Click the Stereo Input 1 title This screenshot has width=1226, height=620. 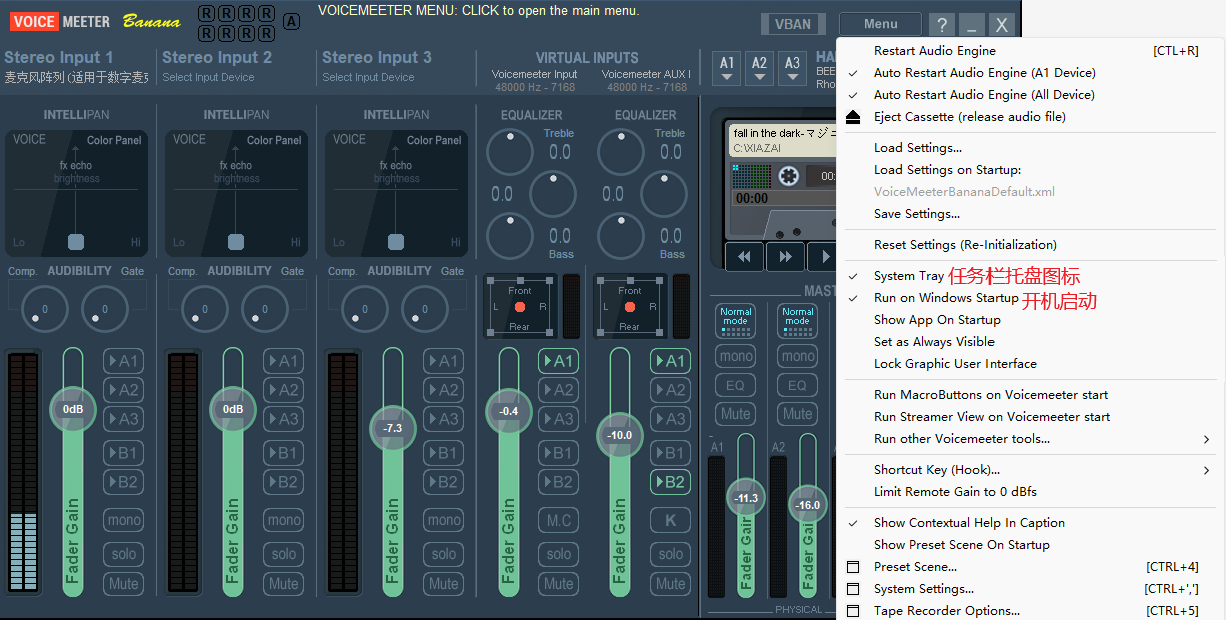[59, 57]
